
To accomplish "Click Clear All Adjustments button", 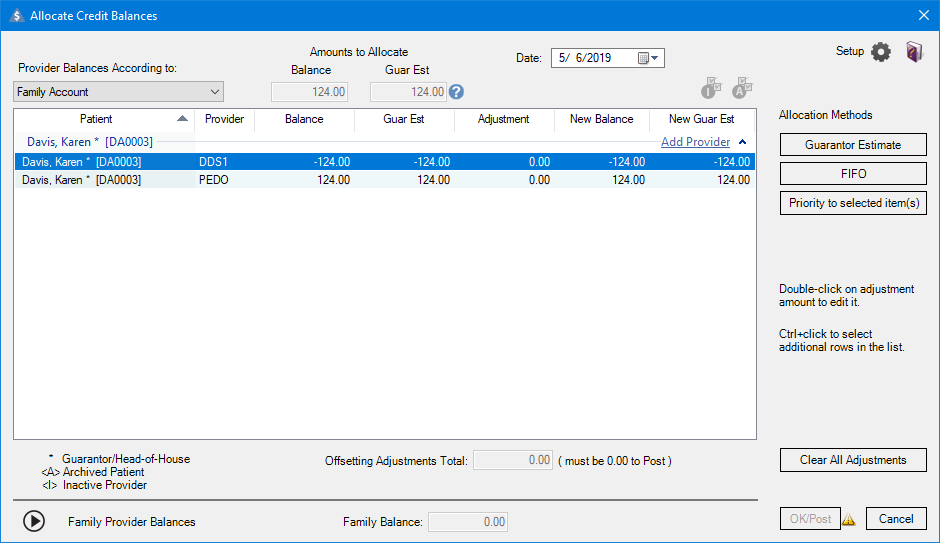I will [x=853, y=460].
